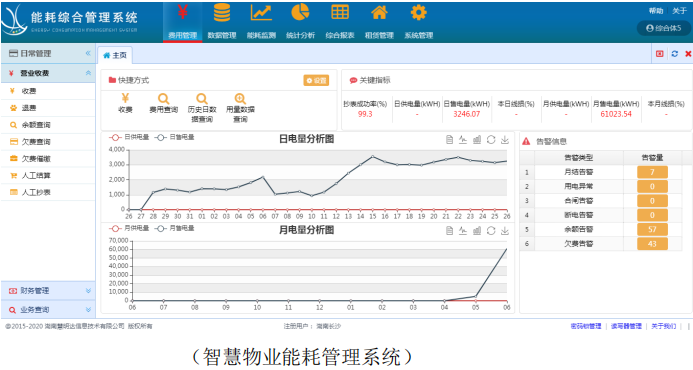
Task: Select 欠费查询 in the sidebar
Action: pos(48,141)
